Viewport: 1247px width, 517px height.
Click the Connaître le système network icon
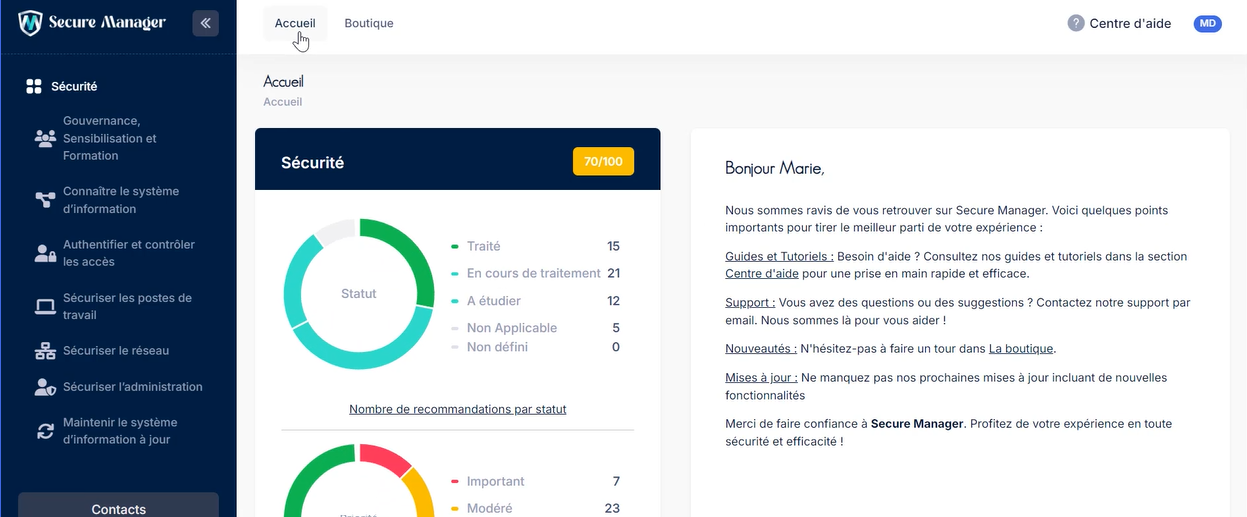(x=45, y=200)
